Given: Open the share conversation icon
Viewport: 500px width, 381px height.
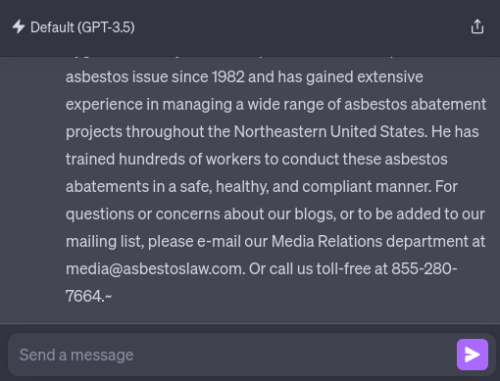Looking at the screenshot, I should 477,27.
